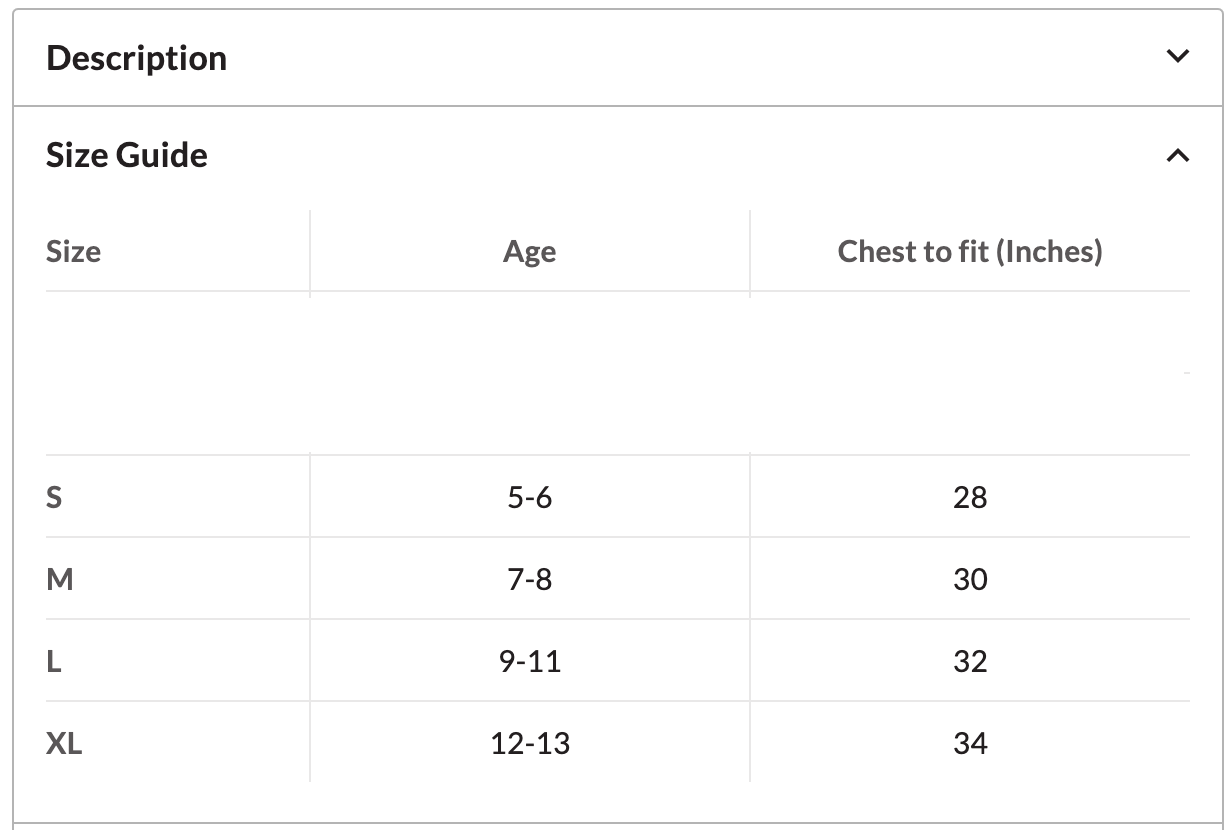Click Chest to fit (Inches) header

tap(970, 251)
